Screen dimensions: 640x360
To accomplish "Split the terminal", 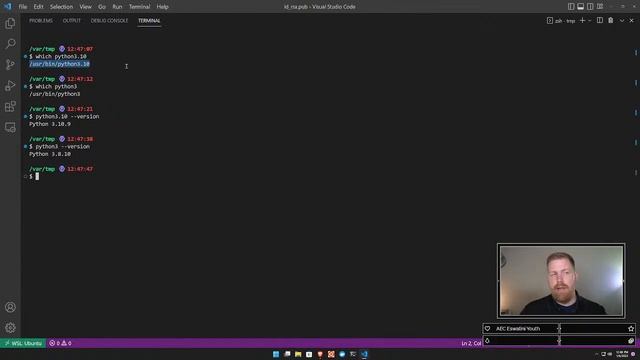I will (600, 20).
